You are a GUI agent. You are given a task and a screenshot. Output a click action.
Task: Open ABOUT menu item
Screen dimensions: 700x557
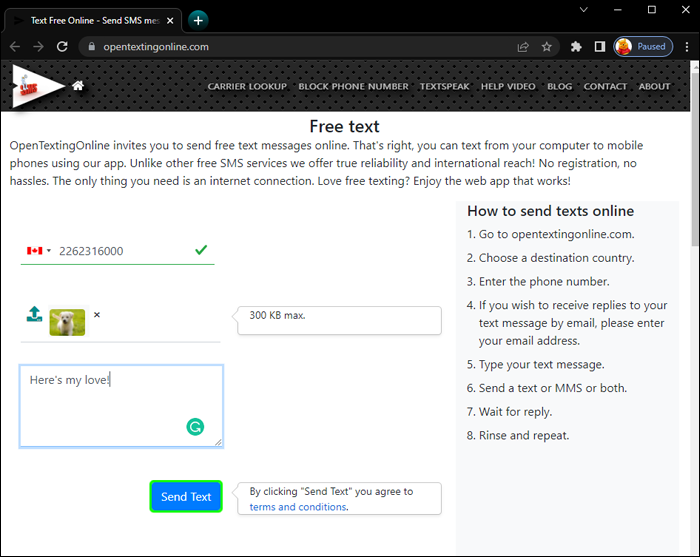654,87
